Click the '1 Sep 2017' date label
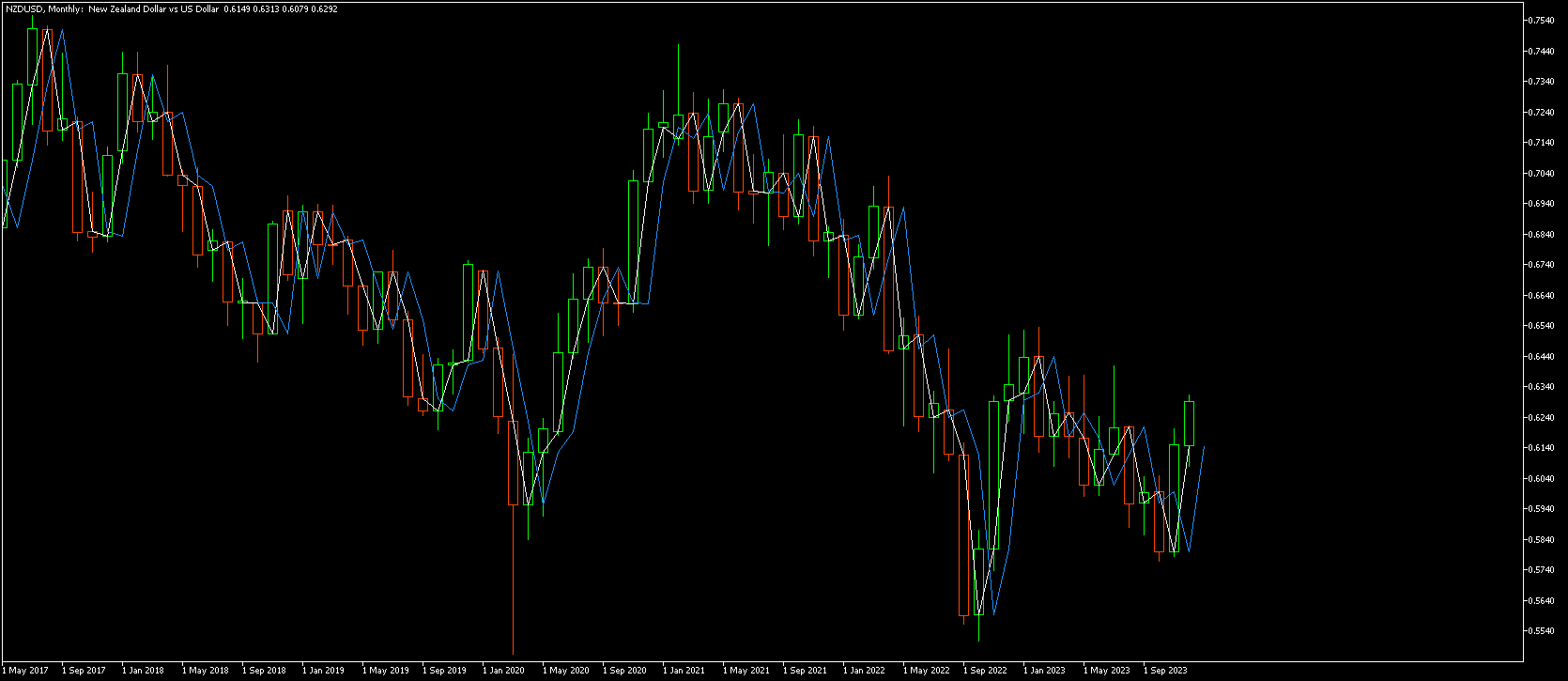Viewport: 1568px width, 681px height. point(85,671)
